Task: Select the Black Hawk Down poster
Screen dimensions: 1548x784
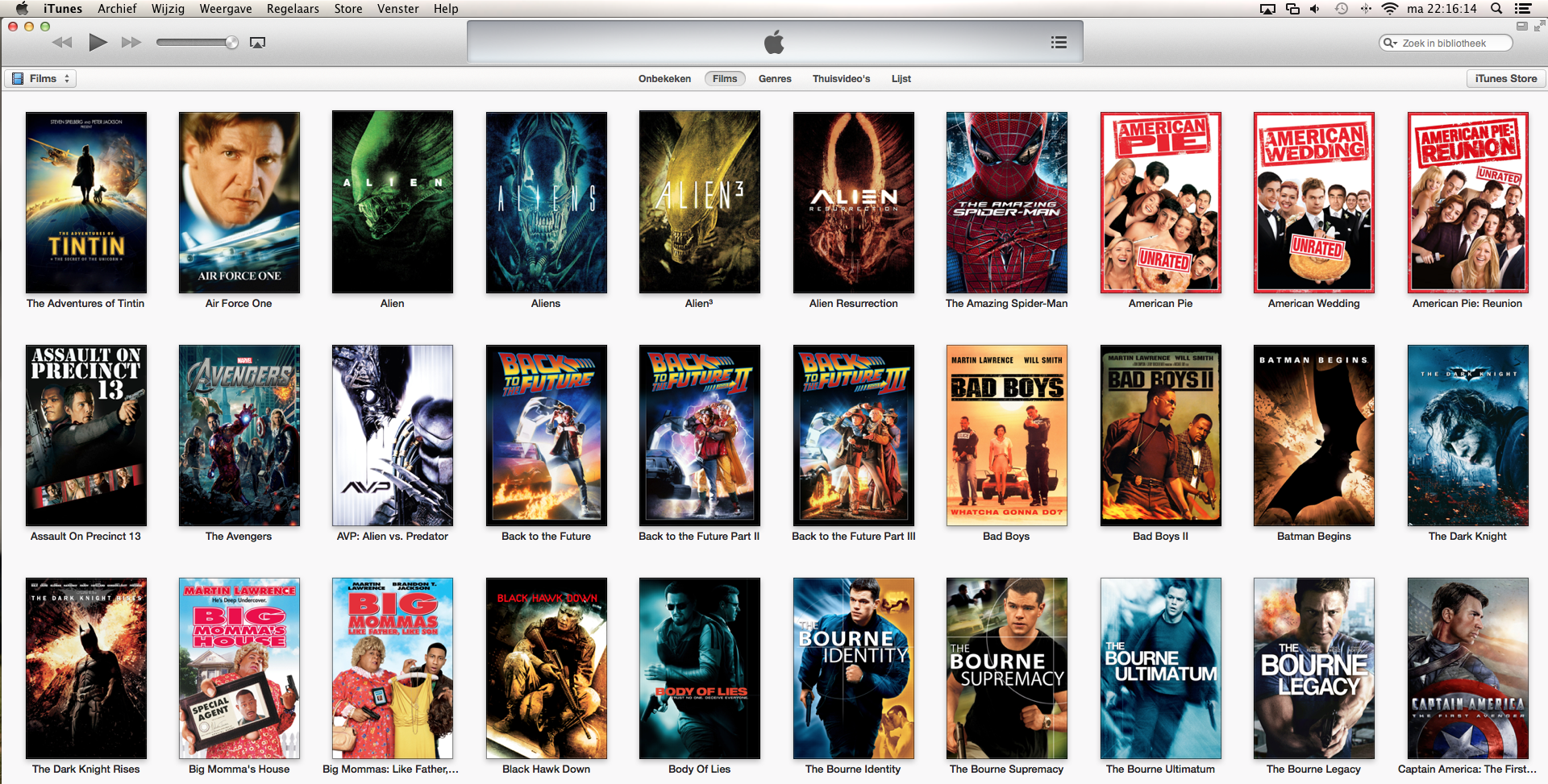Action: [x=547, y=668]
